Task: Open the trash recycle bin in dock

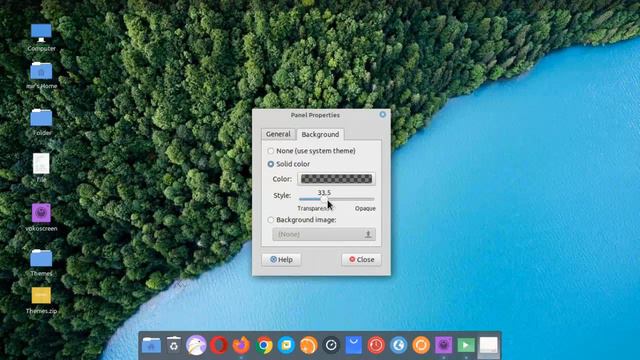Action: coord(174,345)
